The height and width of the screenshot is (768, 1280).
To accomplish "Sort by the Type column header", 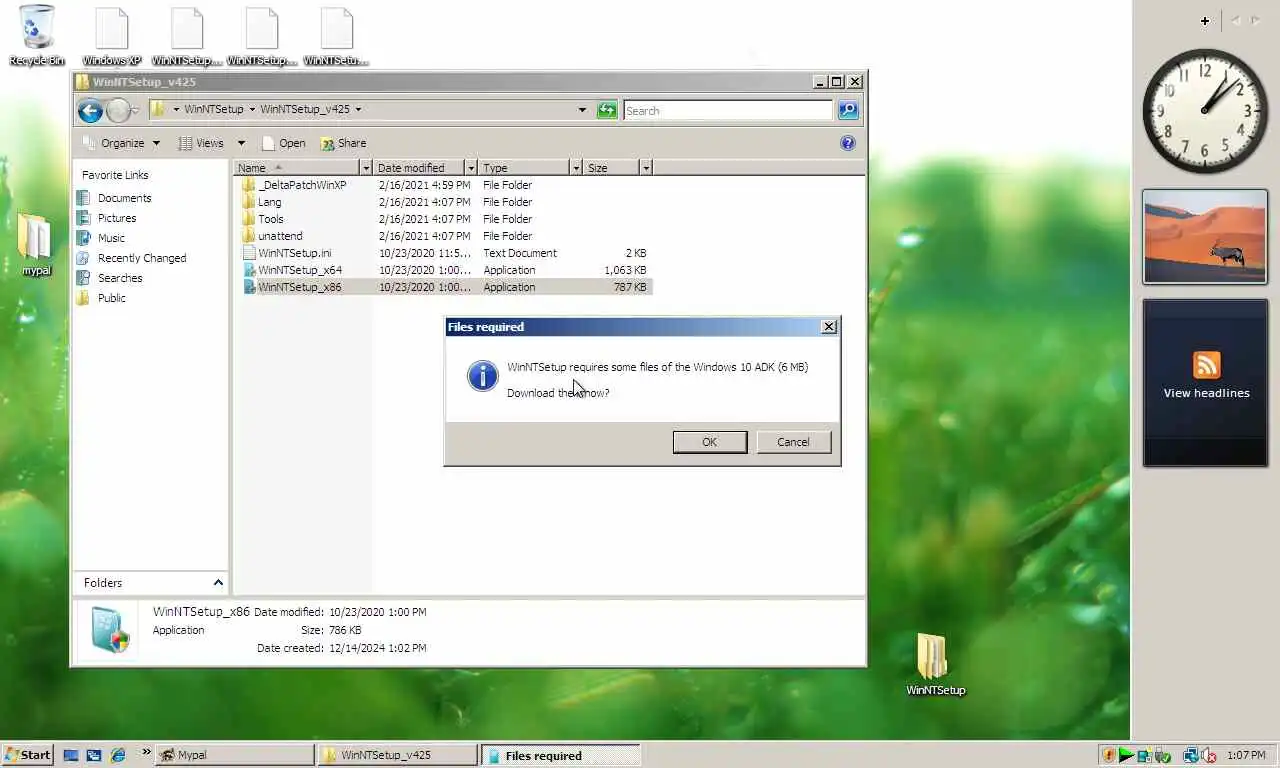I will 523,168.
